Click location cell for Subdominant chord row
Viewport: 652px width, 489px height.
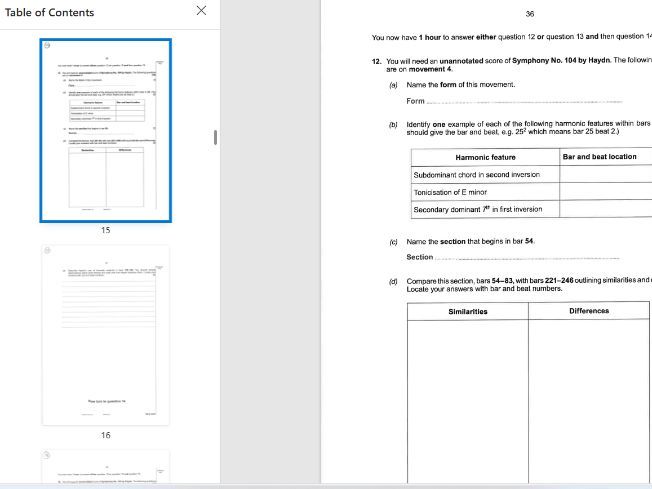[x=605, y=174]
